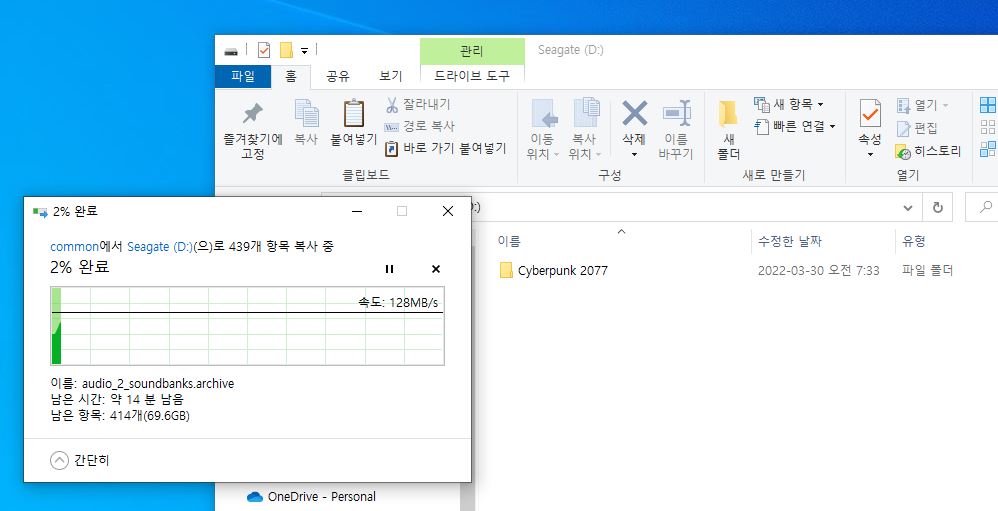The width and height of the screenshot is (998, 511).
Task: Open Customize Quick Access Toolbar dropdown
Action: coord(304,51)
